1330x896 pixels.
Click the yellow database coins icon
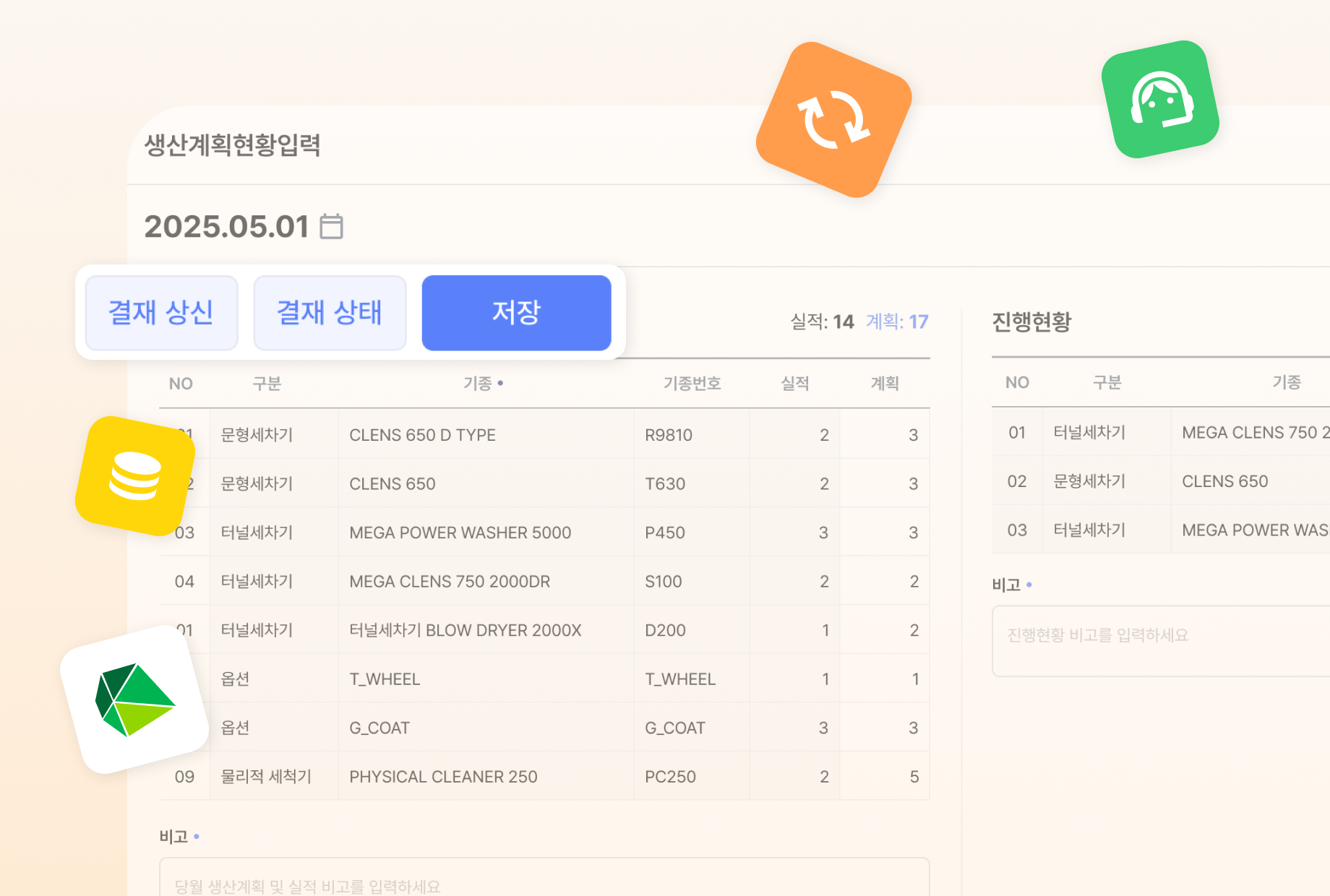click(x=135, y=475)
